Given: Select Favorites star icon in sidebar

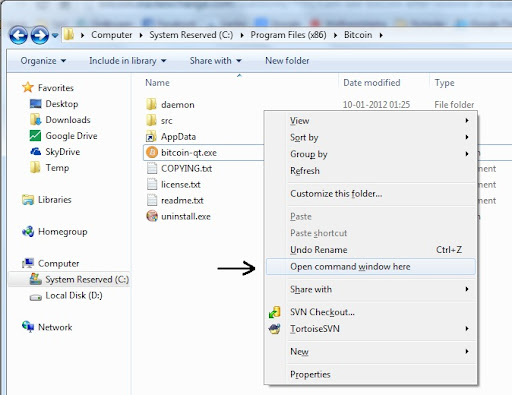Looking at the screenshot, I should tap(28, 88).
